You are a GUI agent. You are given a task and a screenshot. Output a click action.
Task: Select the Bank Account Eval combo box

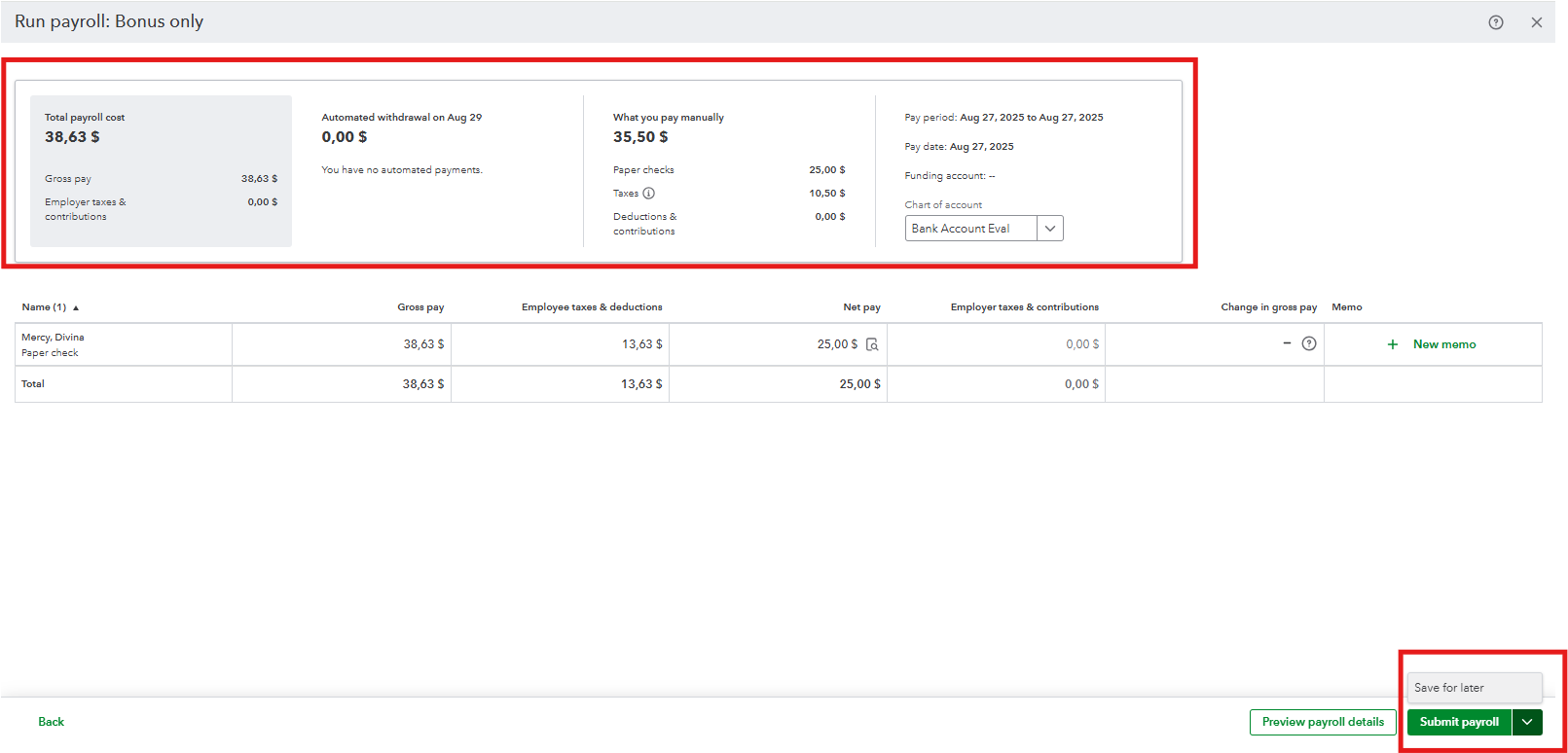pyautogui.click(x=970, y=229)
